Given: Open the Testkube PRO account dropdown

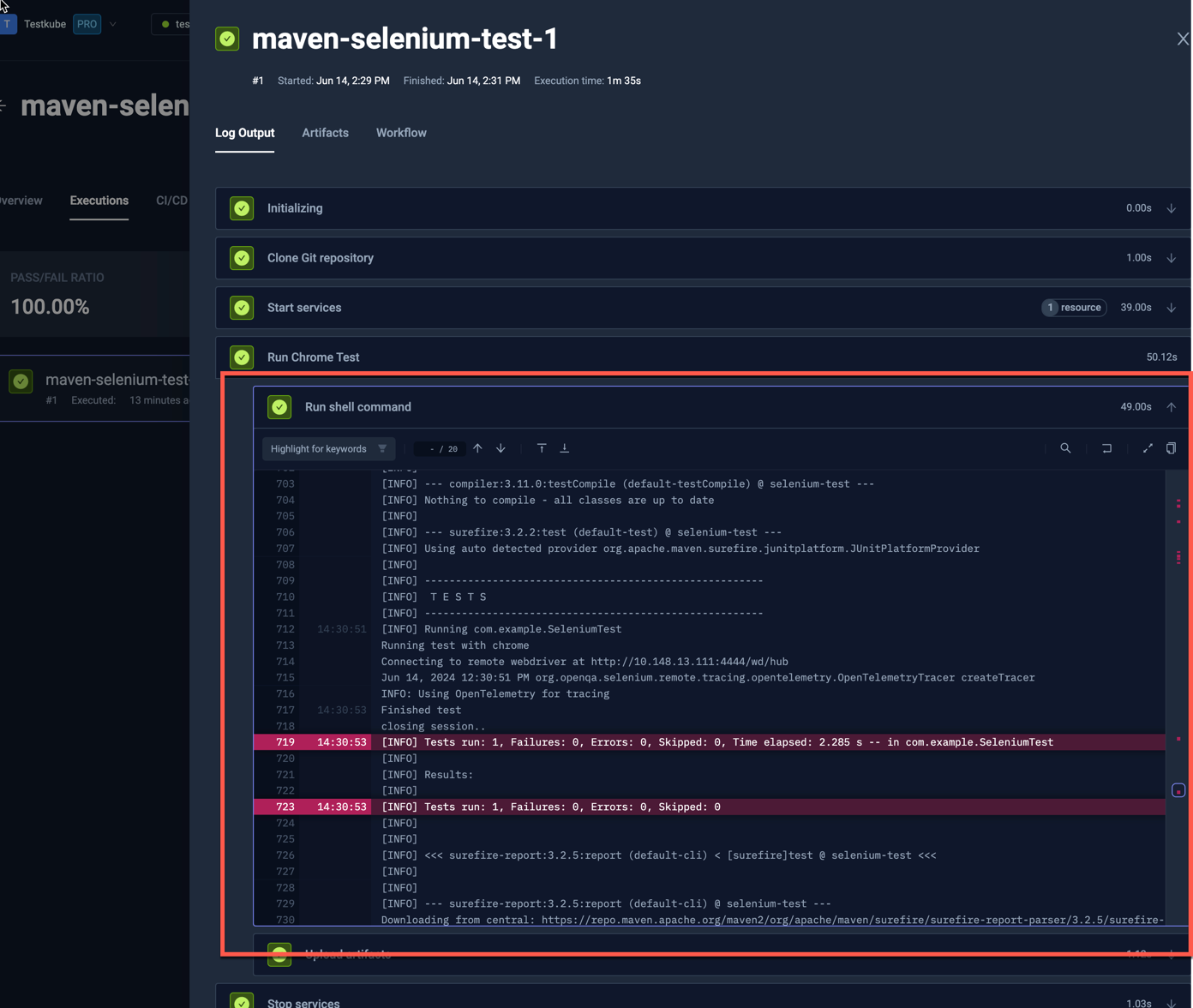Looking at the screenshot, I should (112, 24).
